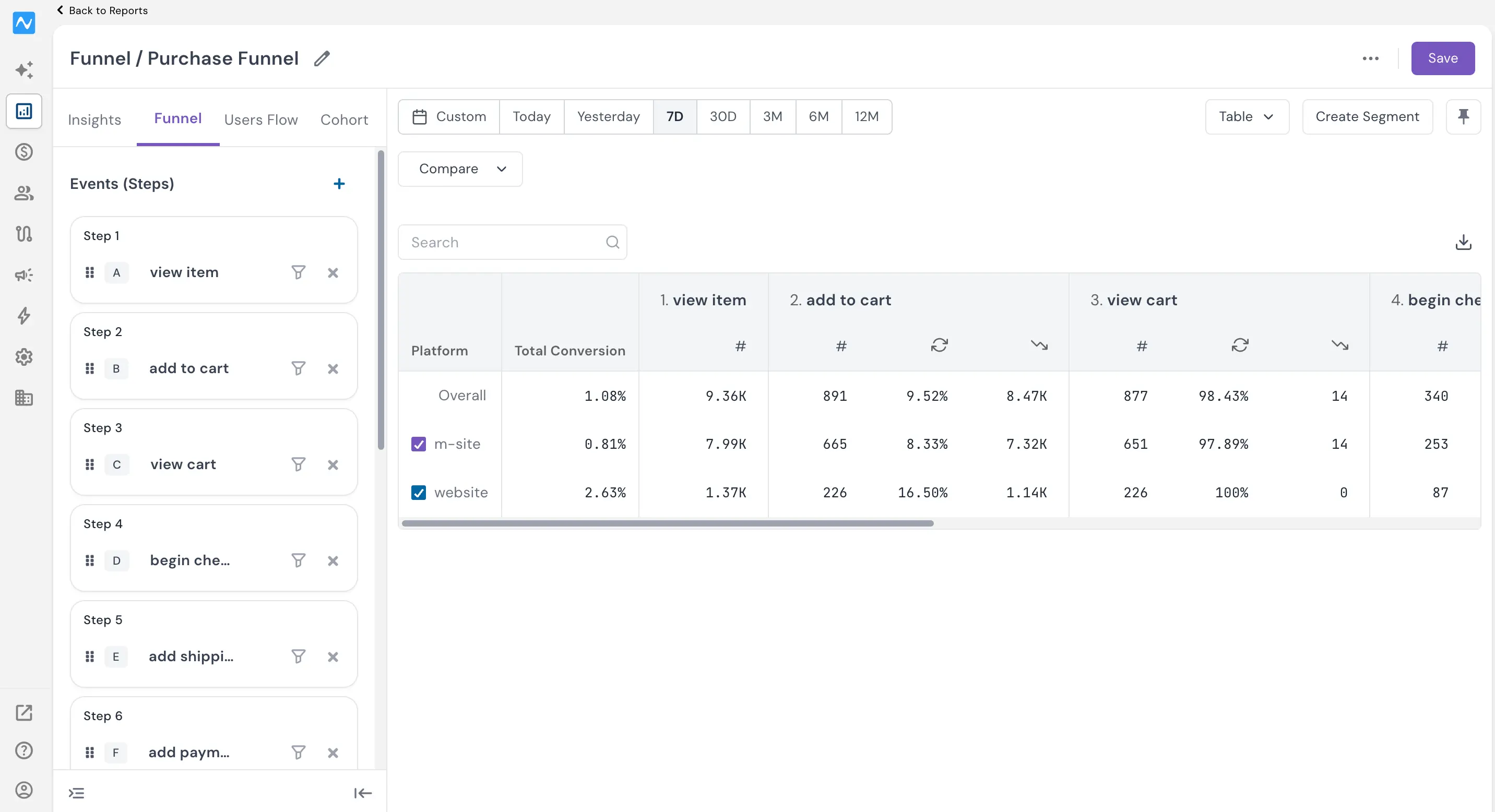Viewport: 1495px width, 812px height.
Task: Select the 30D date range
Action: (723, 116)
